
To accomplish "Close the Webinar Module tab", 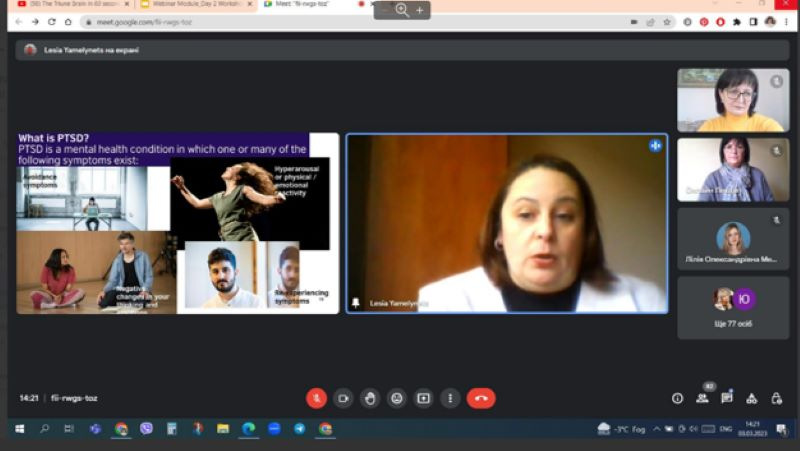I will point(249,4).
